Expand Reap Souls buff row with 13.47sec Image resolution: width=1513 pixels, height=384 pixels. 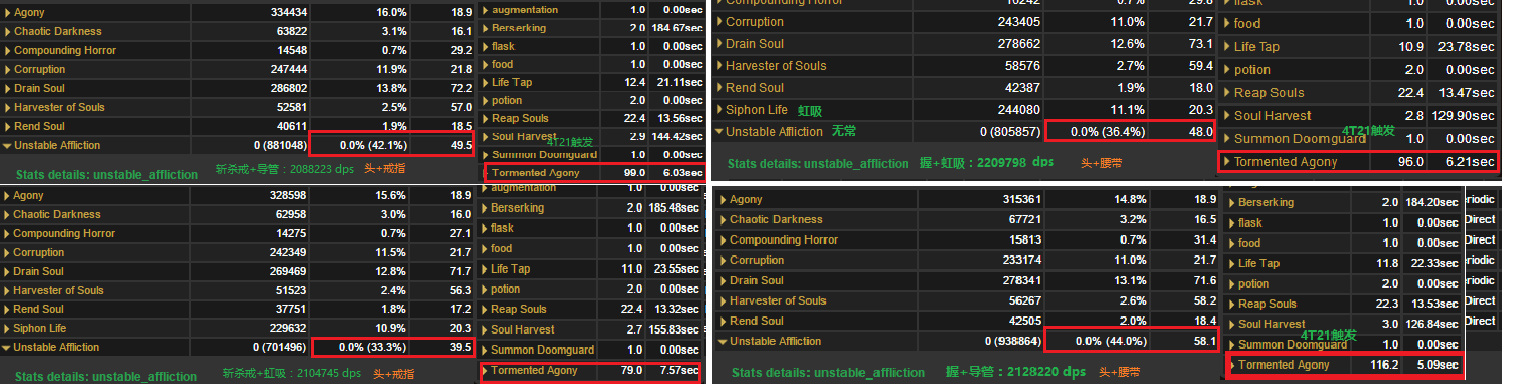pyautogui.click(x=1227, y=92)
